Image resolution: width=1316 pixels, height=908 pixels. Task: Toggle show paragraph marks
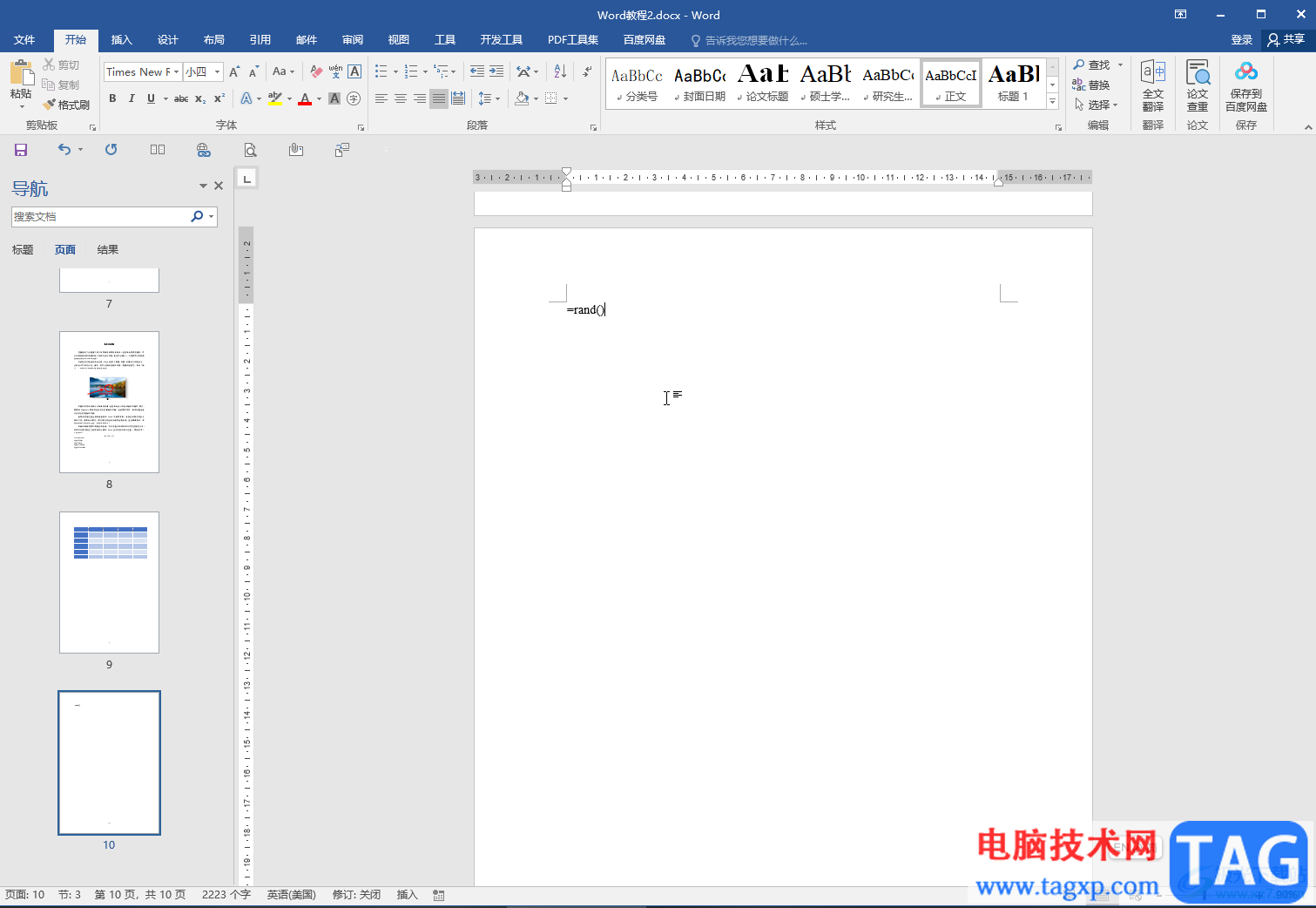tap(588, 71)
